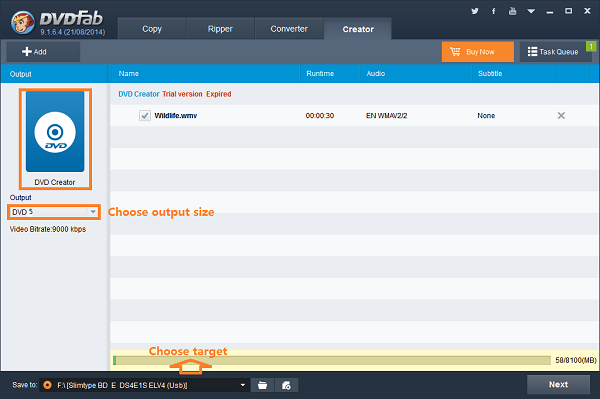Remove Wildlife.wmv with the X icon
This screenshot has width=600, height=399.
click(561, 116)
